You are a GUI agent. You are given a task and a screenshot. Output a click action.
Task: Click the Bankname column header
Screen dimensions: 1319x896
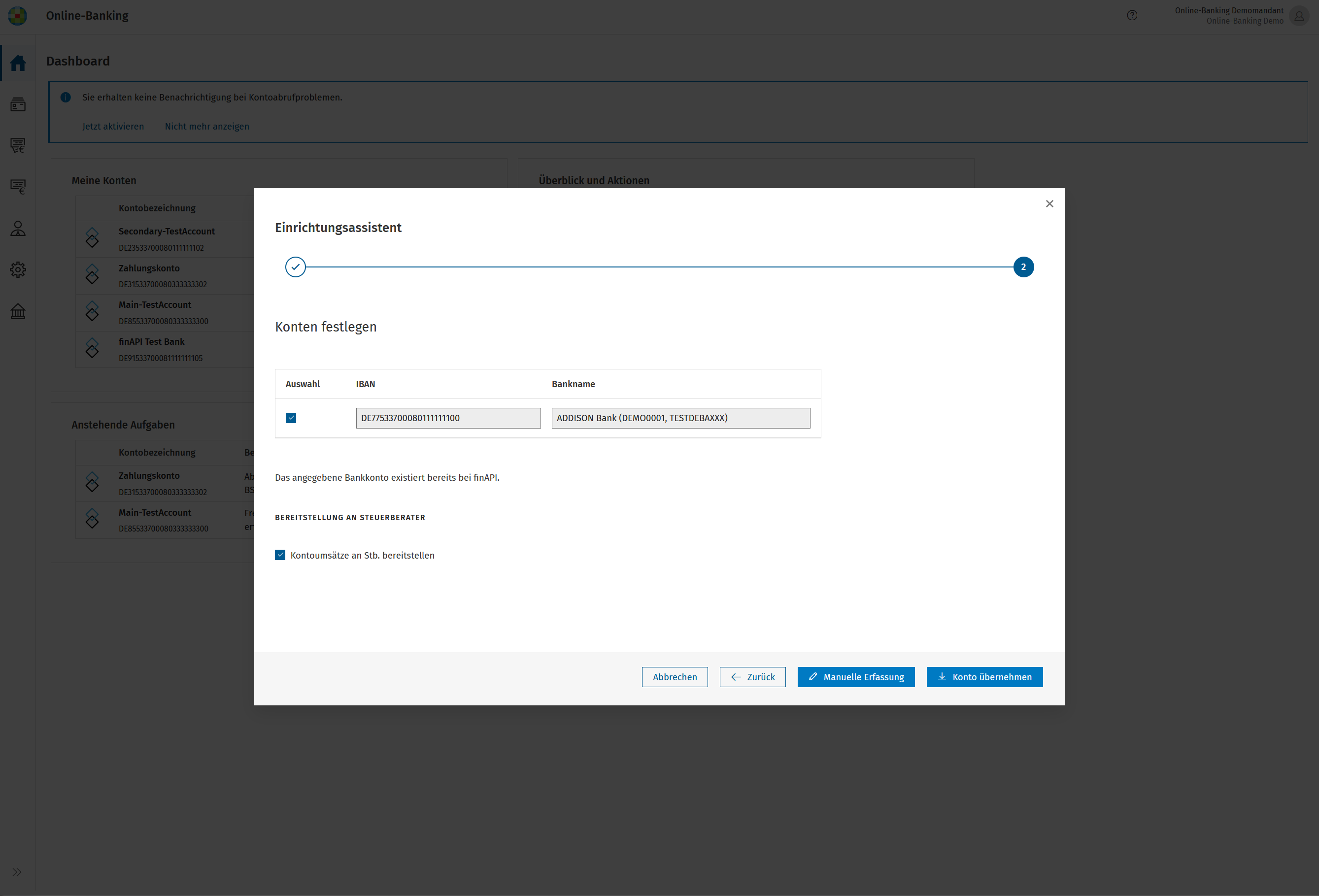pos(573,384)
